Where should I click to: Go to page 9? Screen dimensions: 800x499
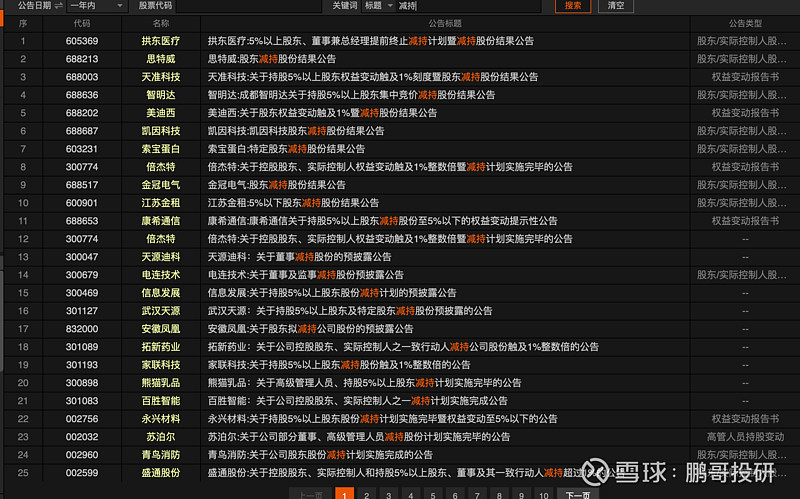pyautogui.click(x=521, y=494)
